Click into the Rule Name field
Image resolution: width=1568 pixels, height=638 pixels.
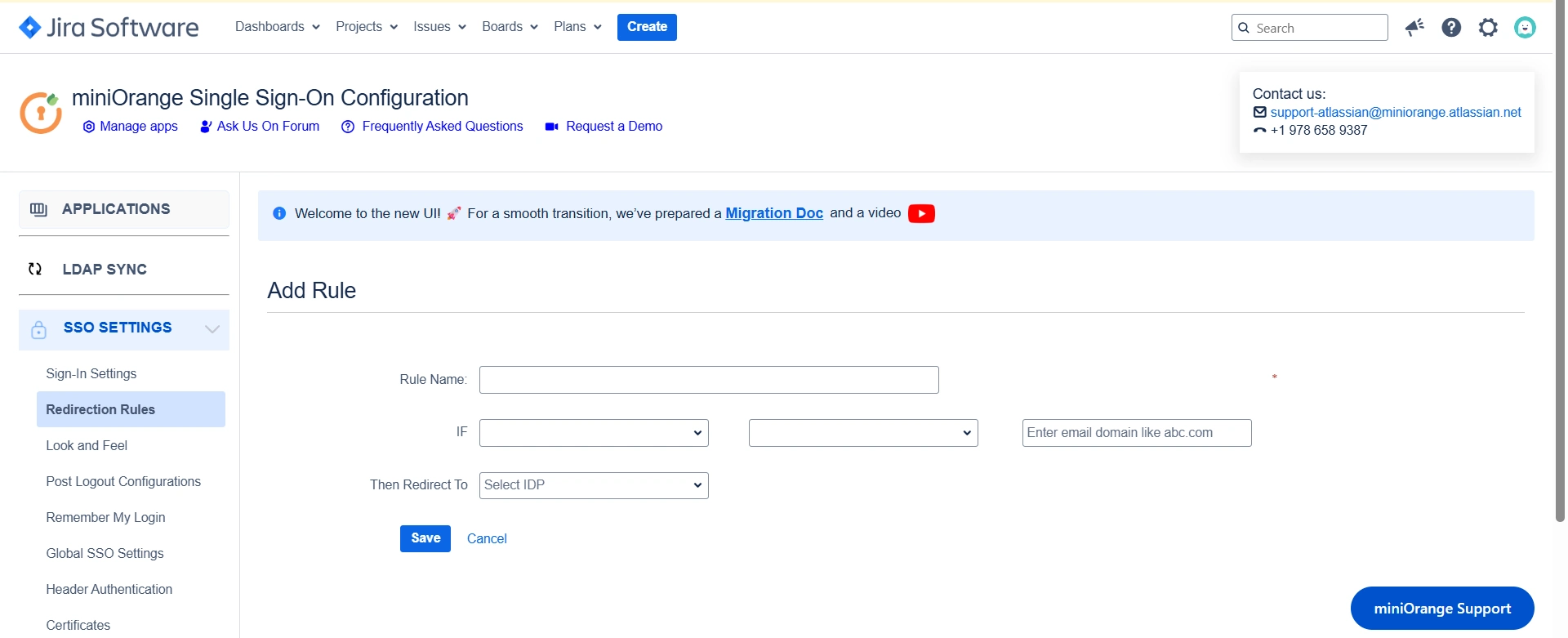(708, 380)
